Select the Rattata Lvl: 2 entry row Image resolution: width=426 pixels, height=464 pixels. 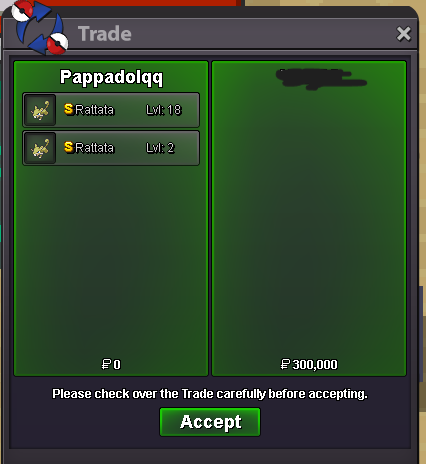pyautogui.click(x=111, y=148)
